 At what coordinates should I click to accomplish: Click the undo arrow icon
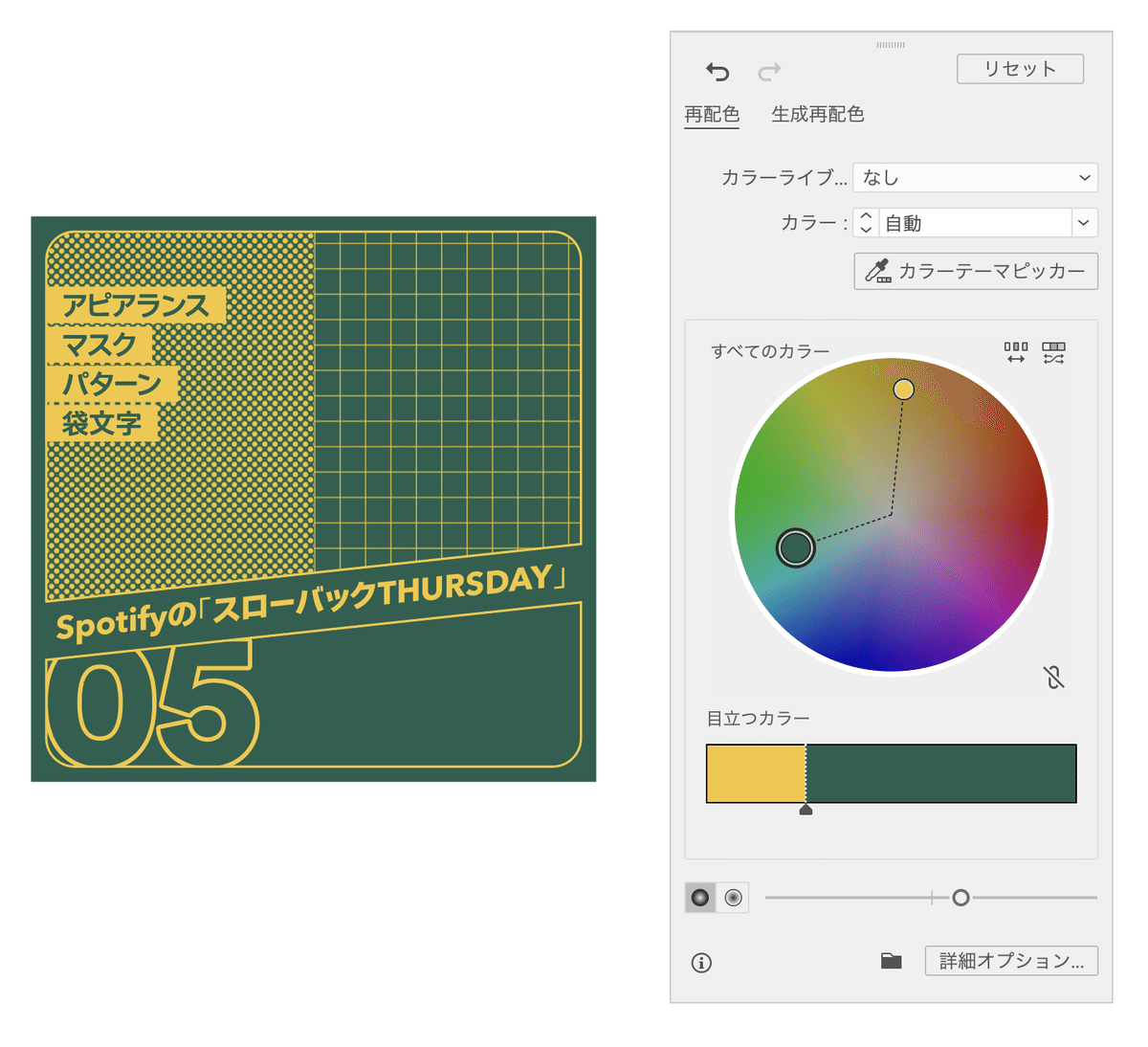717,72
